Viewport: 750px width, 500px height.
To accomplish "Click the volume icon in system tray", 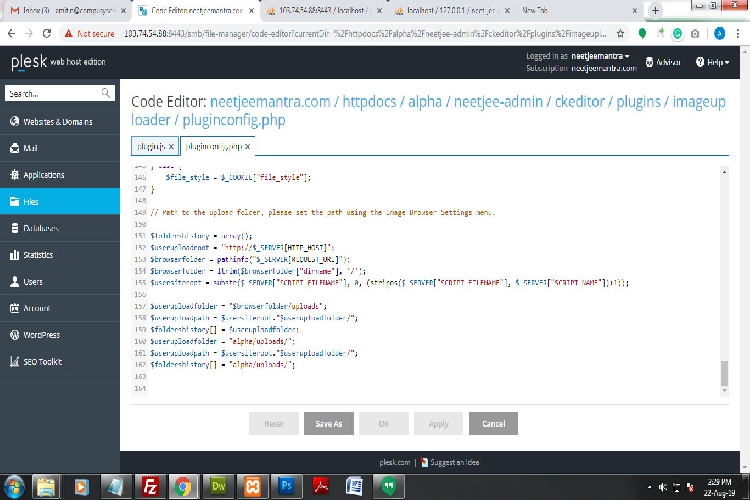I will [662, 487].
